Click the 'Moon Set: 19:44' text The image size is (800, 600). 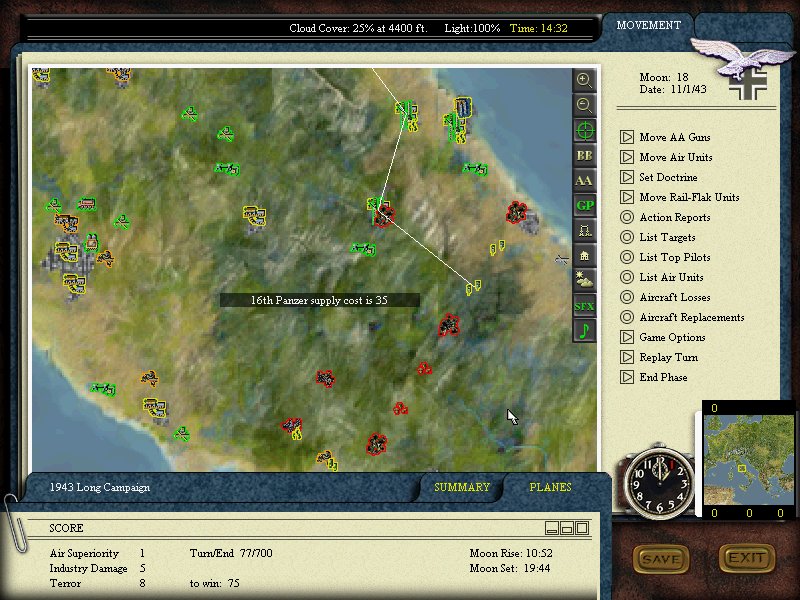[510, 568]
